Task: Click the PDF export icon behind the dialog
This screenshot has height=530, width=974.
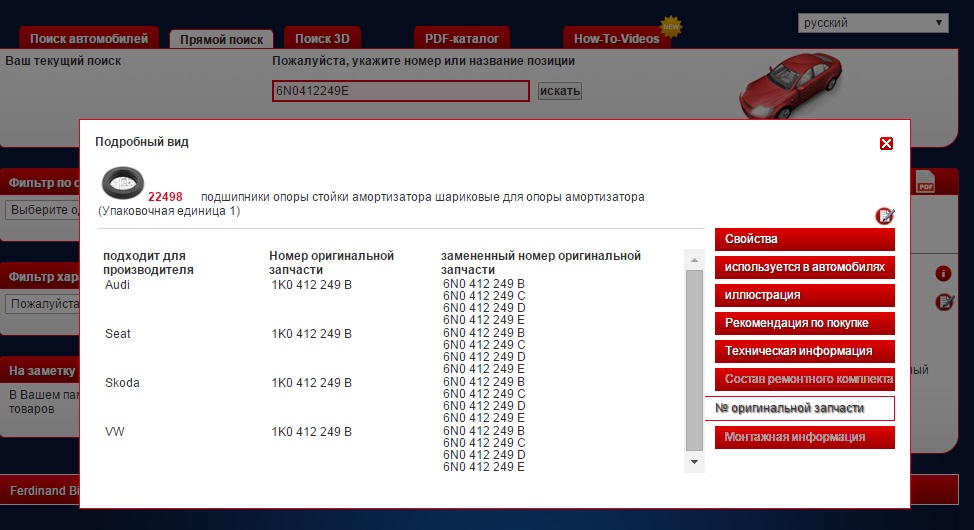Action: point(926,181)
